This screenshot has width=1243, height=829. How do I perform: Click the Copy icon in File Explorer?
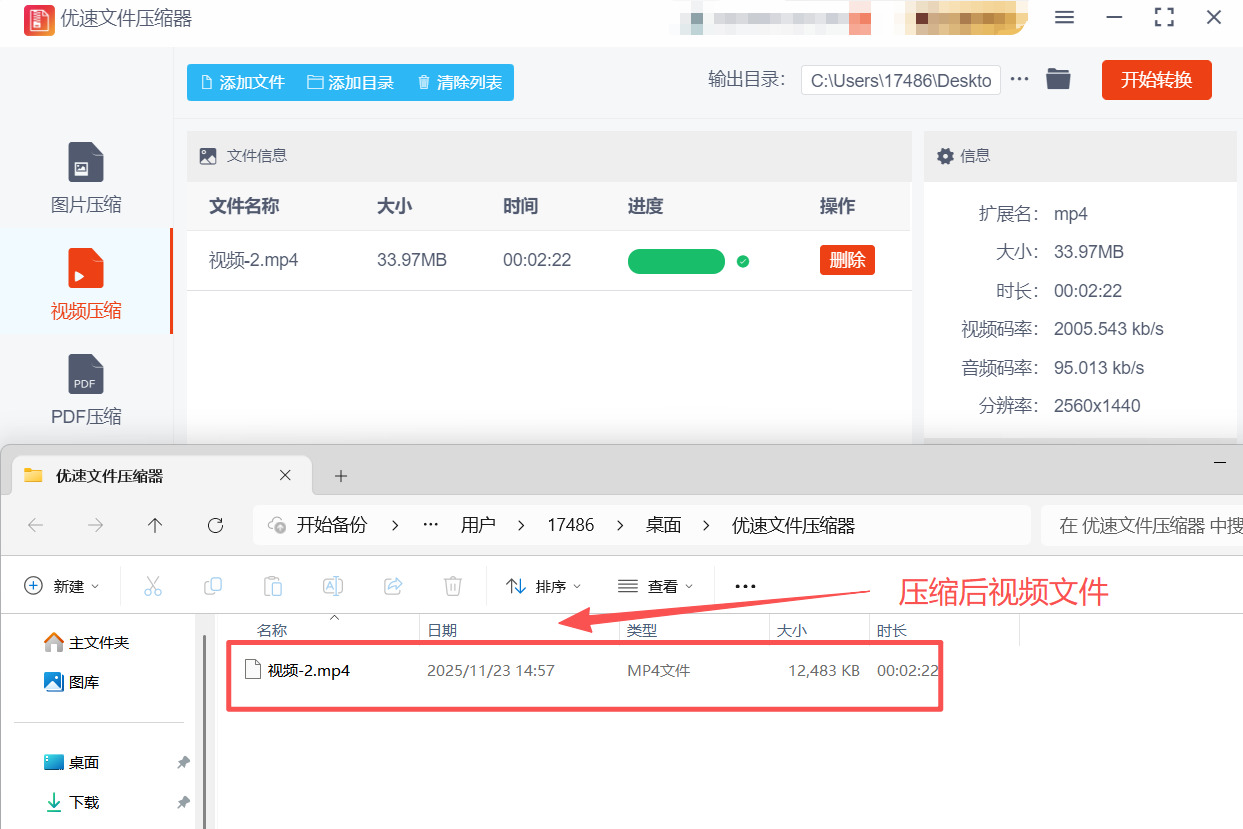coord(212,586)
